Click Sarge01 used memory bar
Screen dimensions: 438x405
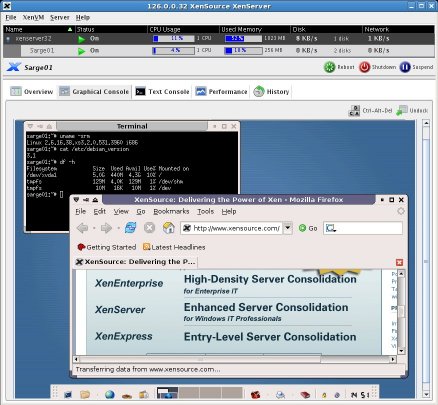click(x=243, y=51)
